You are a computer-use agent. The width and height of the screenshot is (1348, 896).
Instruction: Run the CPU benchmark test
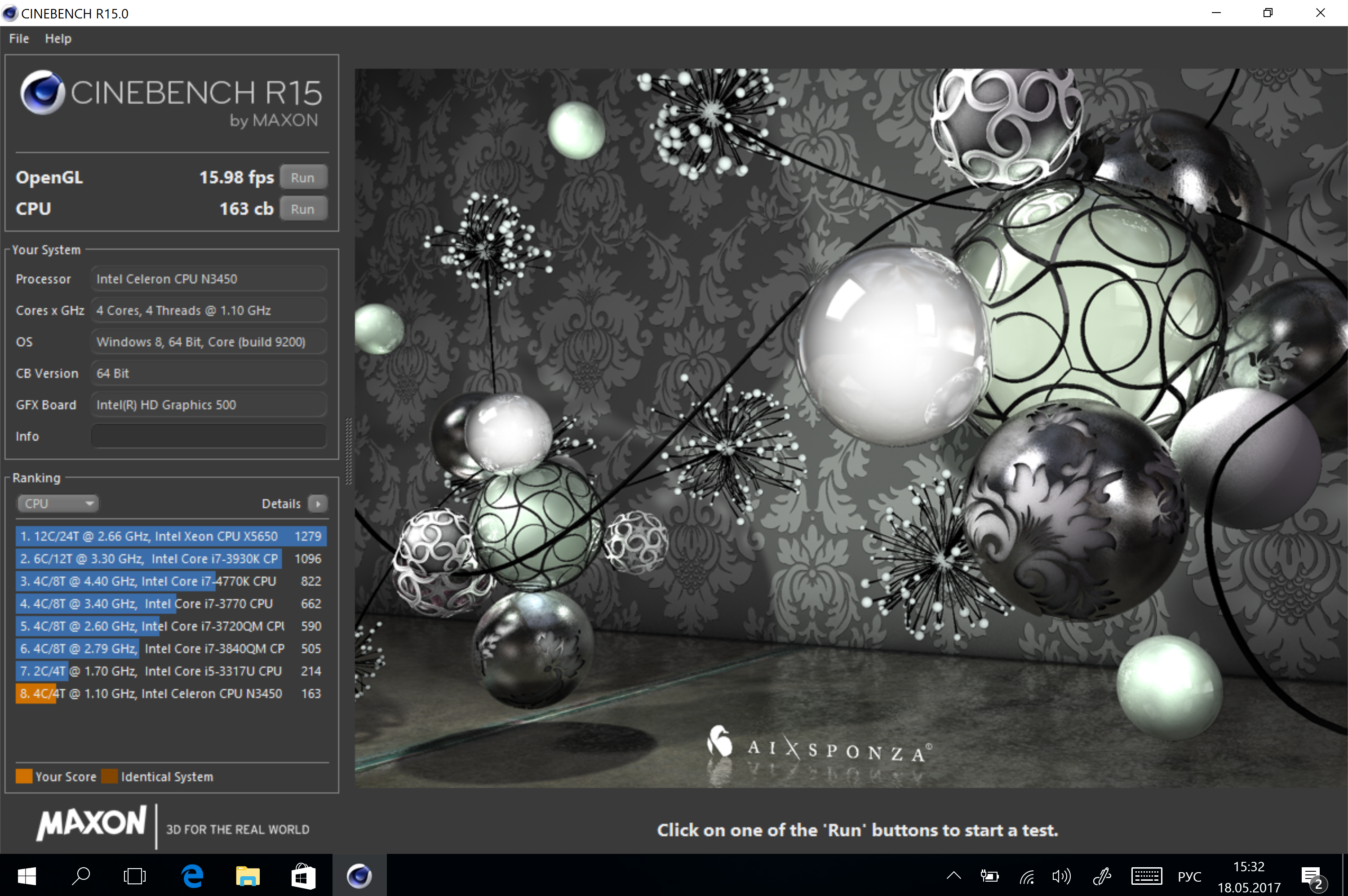click(303, 208)
